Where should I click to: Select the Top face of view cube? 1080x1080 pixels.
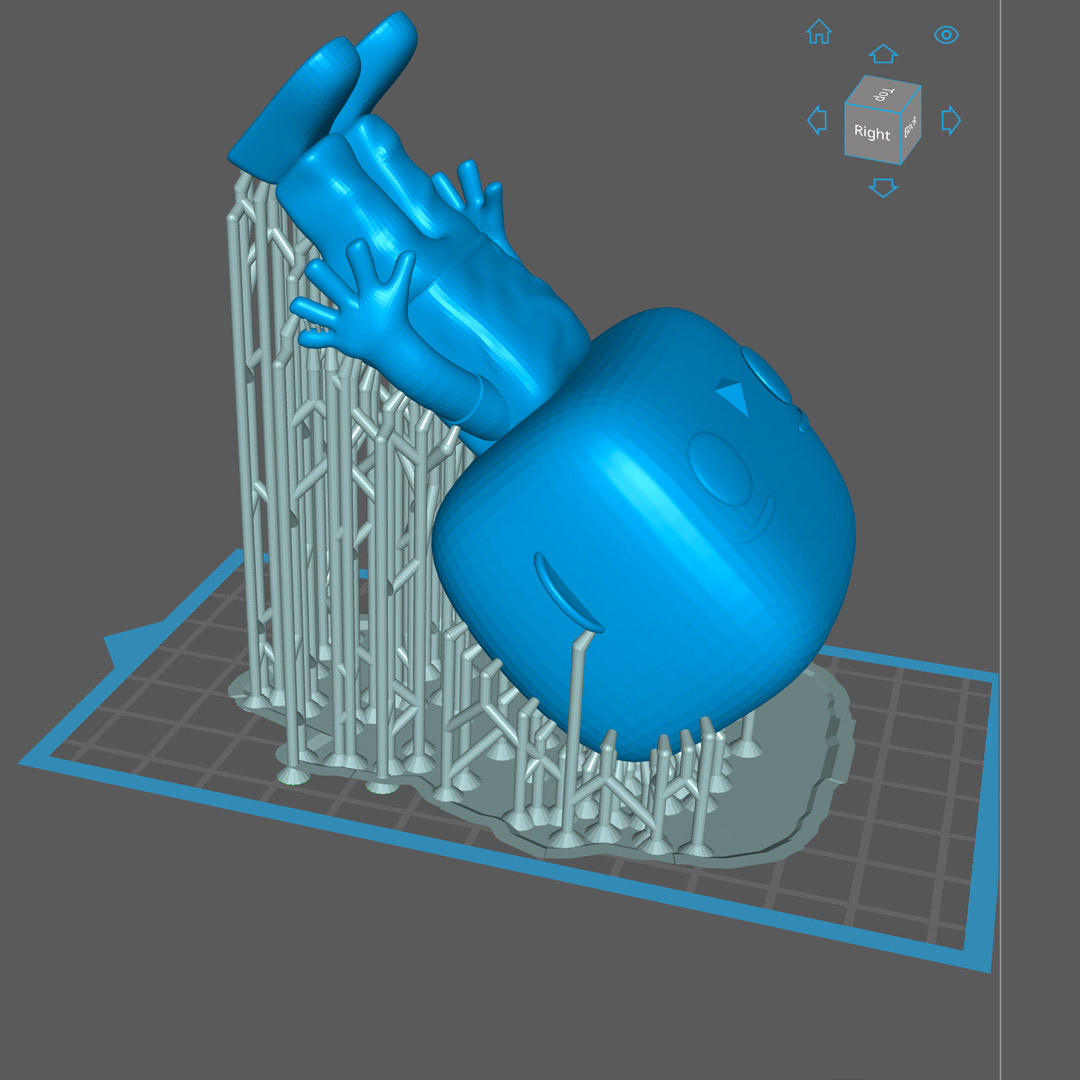(x=884, y=93)
